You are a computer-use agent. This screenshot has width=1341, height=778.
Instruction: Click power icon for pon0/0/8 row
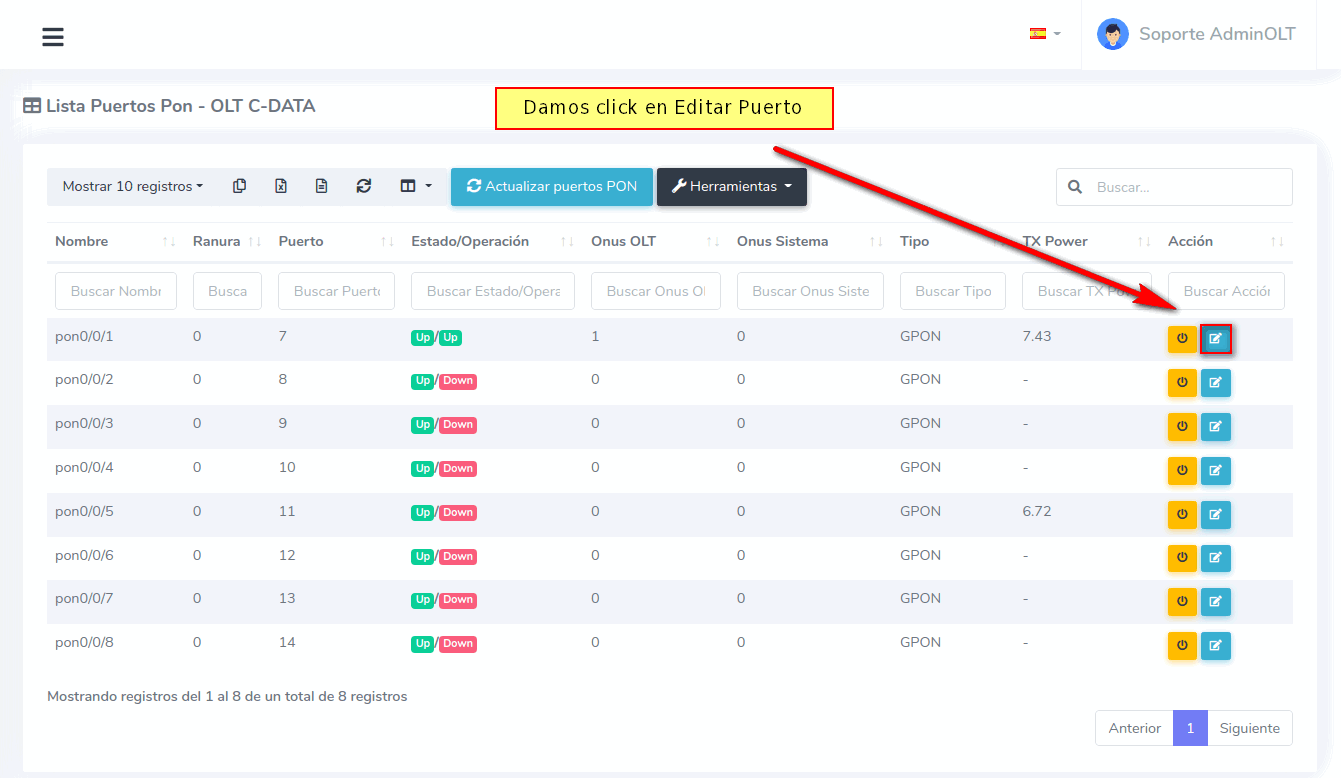tap(1182, 645)
